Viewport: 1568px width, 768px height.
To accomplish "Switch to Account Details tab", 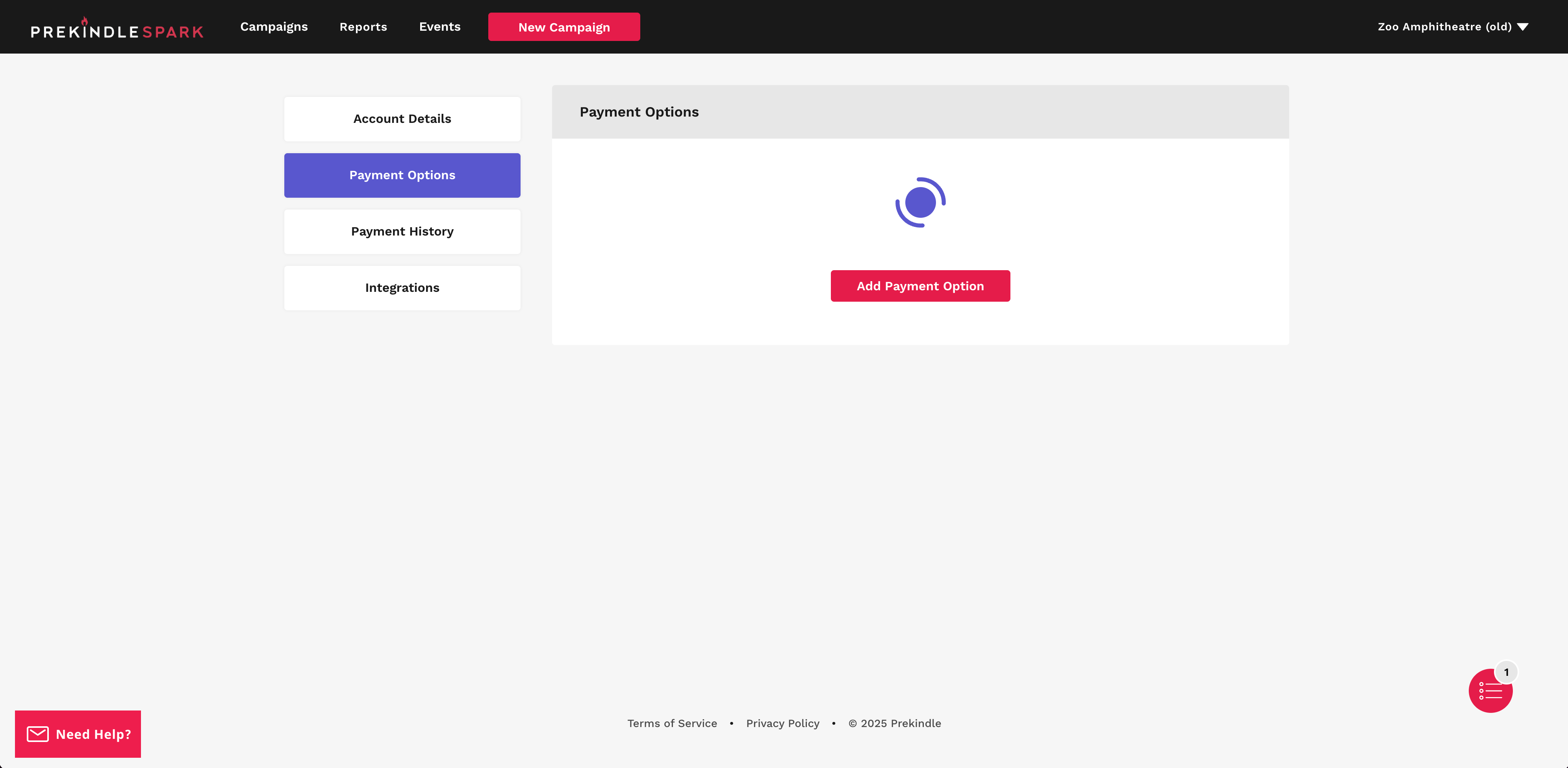I will (x=402, y=119).
